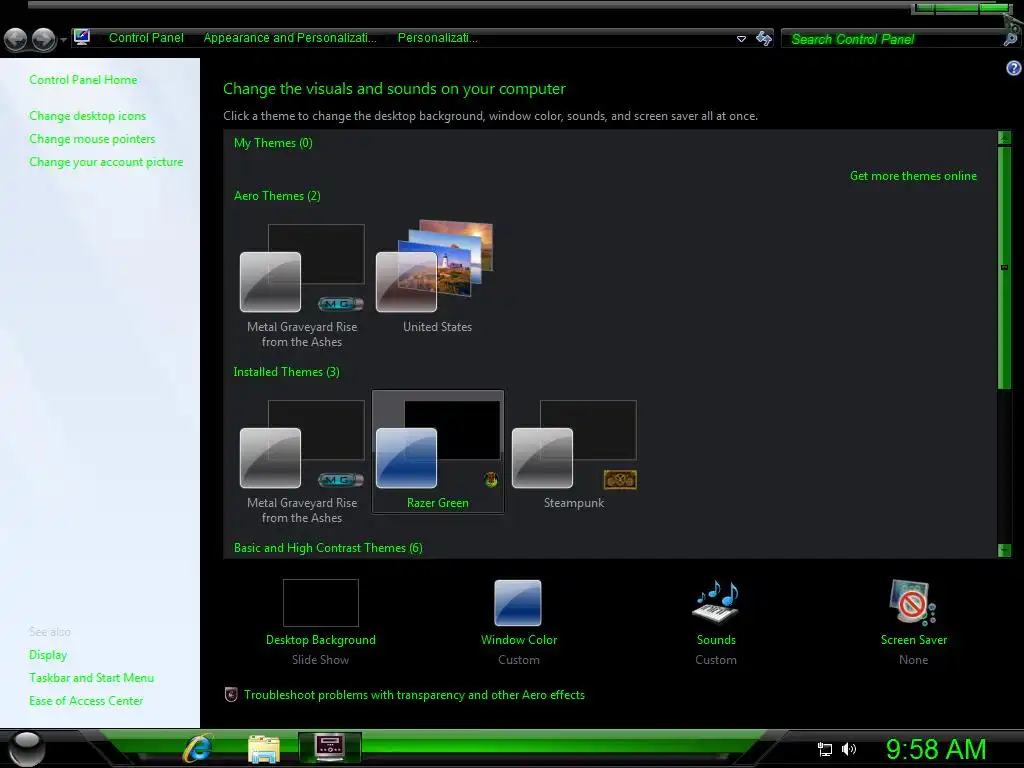Refresh the page using the refresh icon
The height and width of the screenshot is (768, 1024).
[x=763, y=39]
